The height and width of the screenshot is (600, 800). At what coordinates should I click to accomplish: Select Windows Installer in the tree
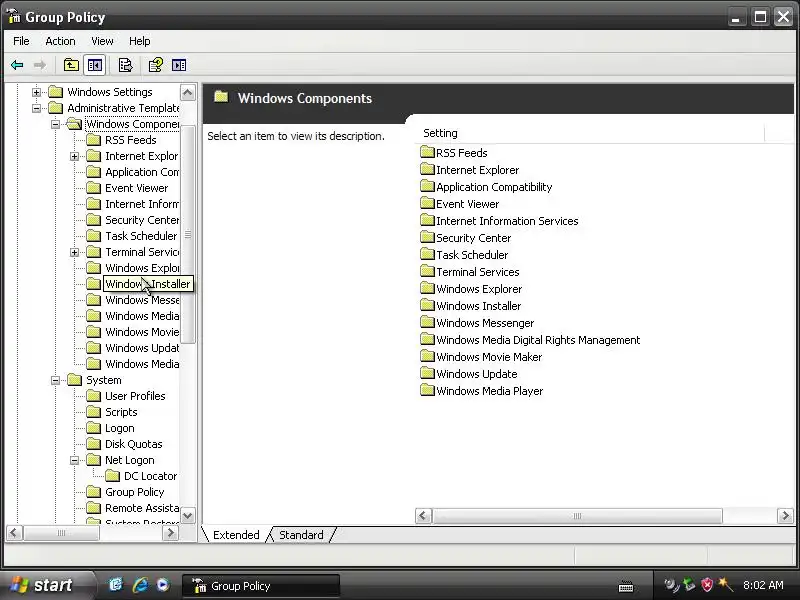click(147, 284)
